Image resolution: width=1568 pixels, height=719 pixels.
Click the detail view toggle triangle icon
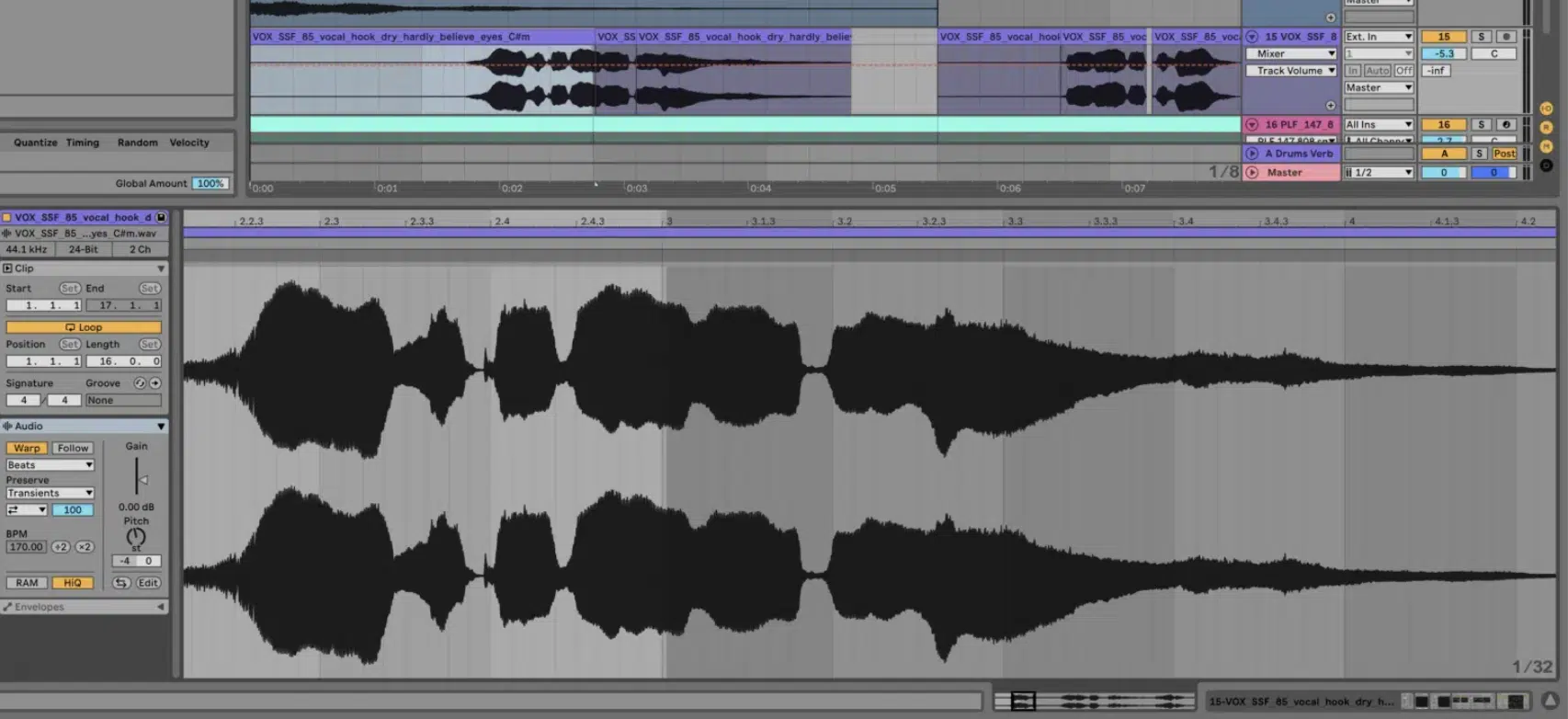click(x=1551, y=702)
